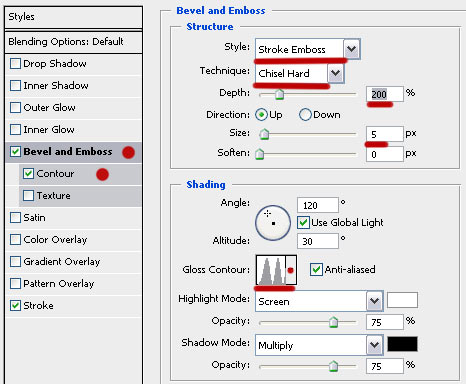Enable the Drop Shadow checkbox
The height and width of the screenshot is (384, 466).
point(15,63)
